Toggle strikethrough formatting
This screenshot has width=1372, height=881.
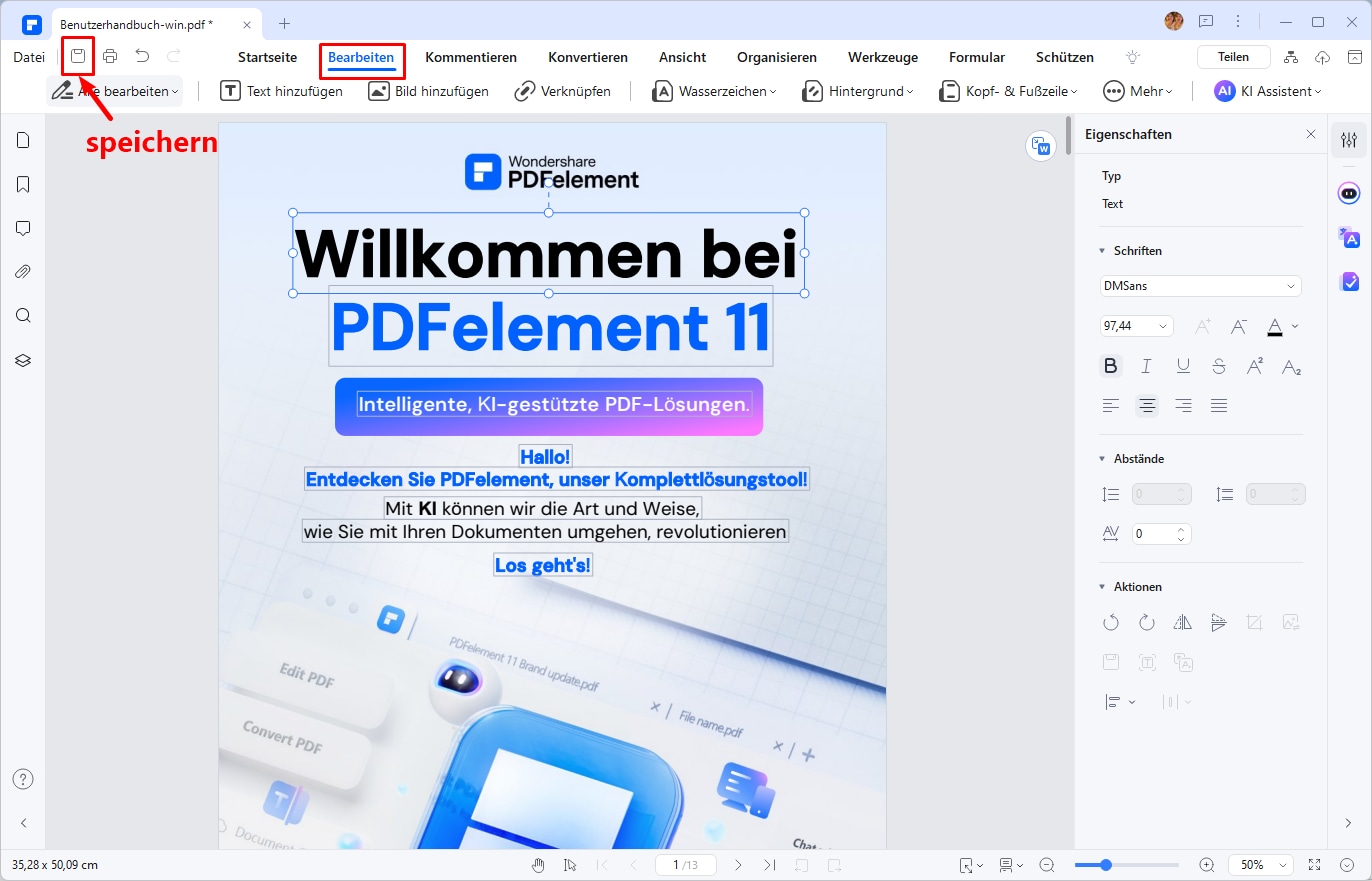(1219, 366)
